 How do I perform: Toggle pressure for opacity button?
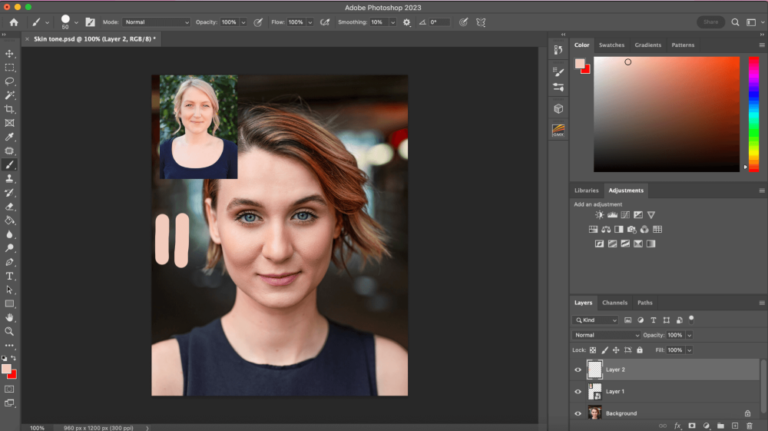[258, 22]
